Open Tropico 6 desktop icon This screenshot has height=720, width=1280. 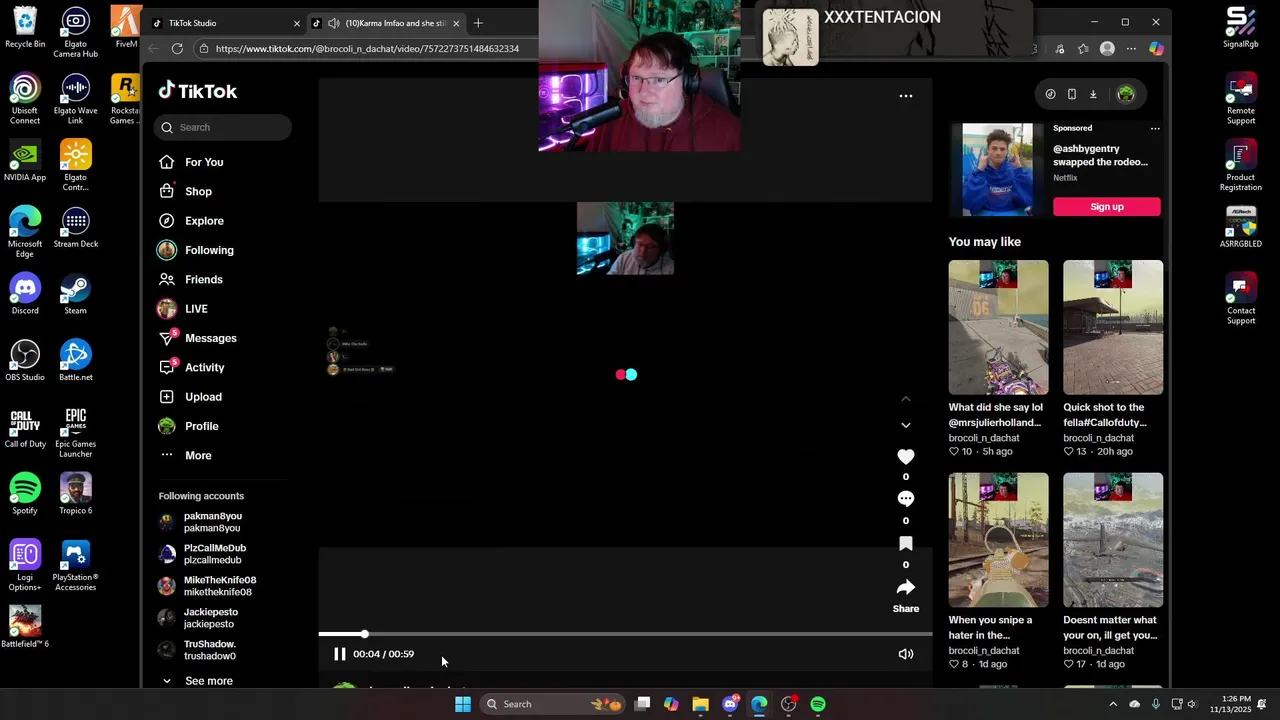click(x=75, y=494)
